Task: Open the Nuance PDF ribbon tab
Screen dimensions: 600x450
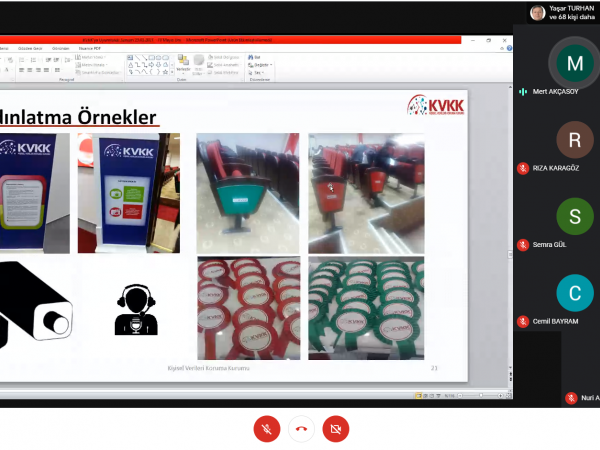Action: pos(90,49)
